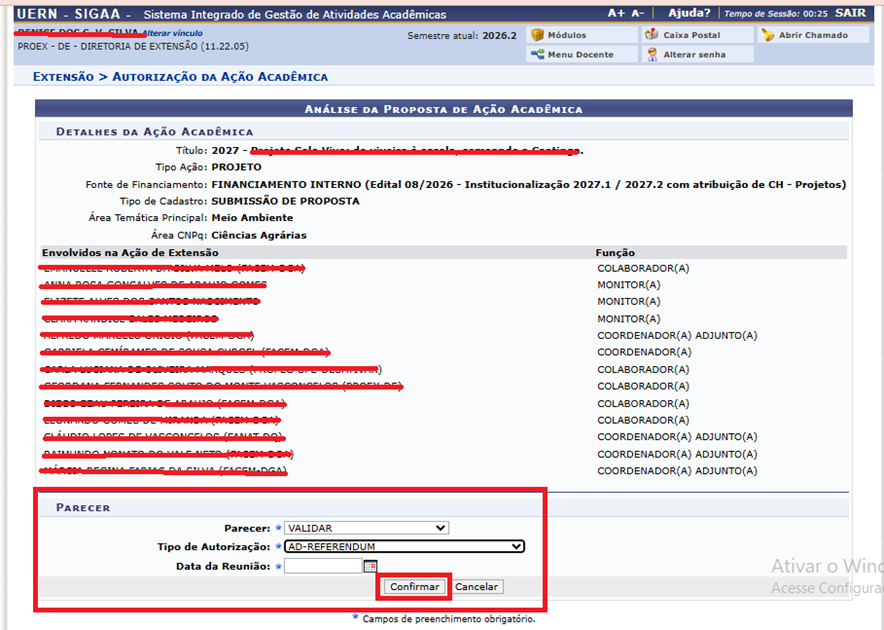884x630 pixels.
Task: Select the Extensão breadcrumb text
Action: click(x=63, y=77)
